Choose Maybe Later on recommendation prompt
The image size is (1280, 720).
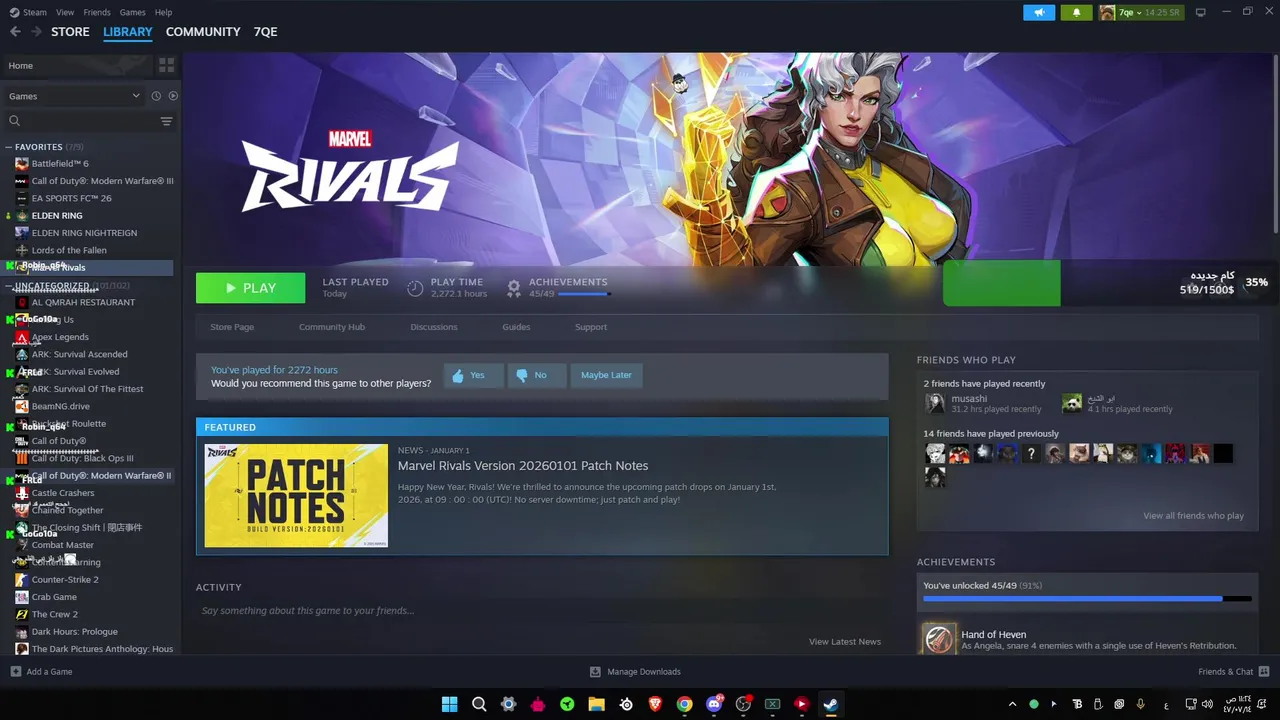(606, 375)
